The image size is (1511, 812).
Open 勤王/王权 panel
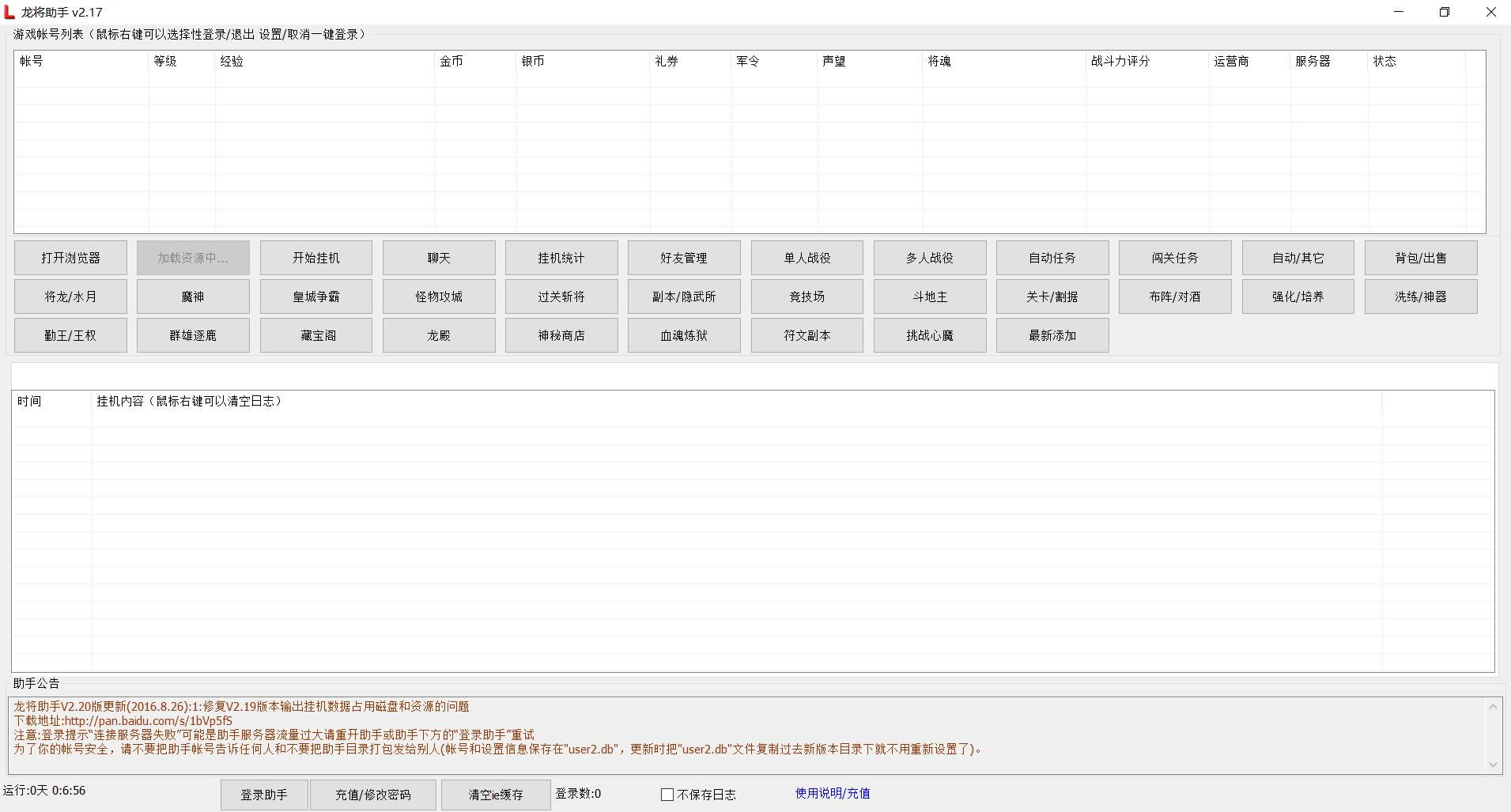pos(70,335)
